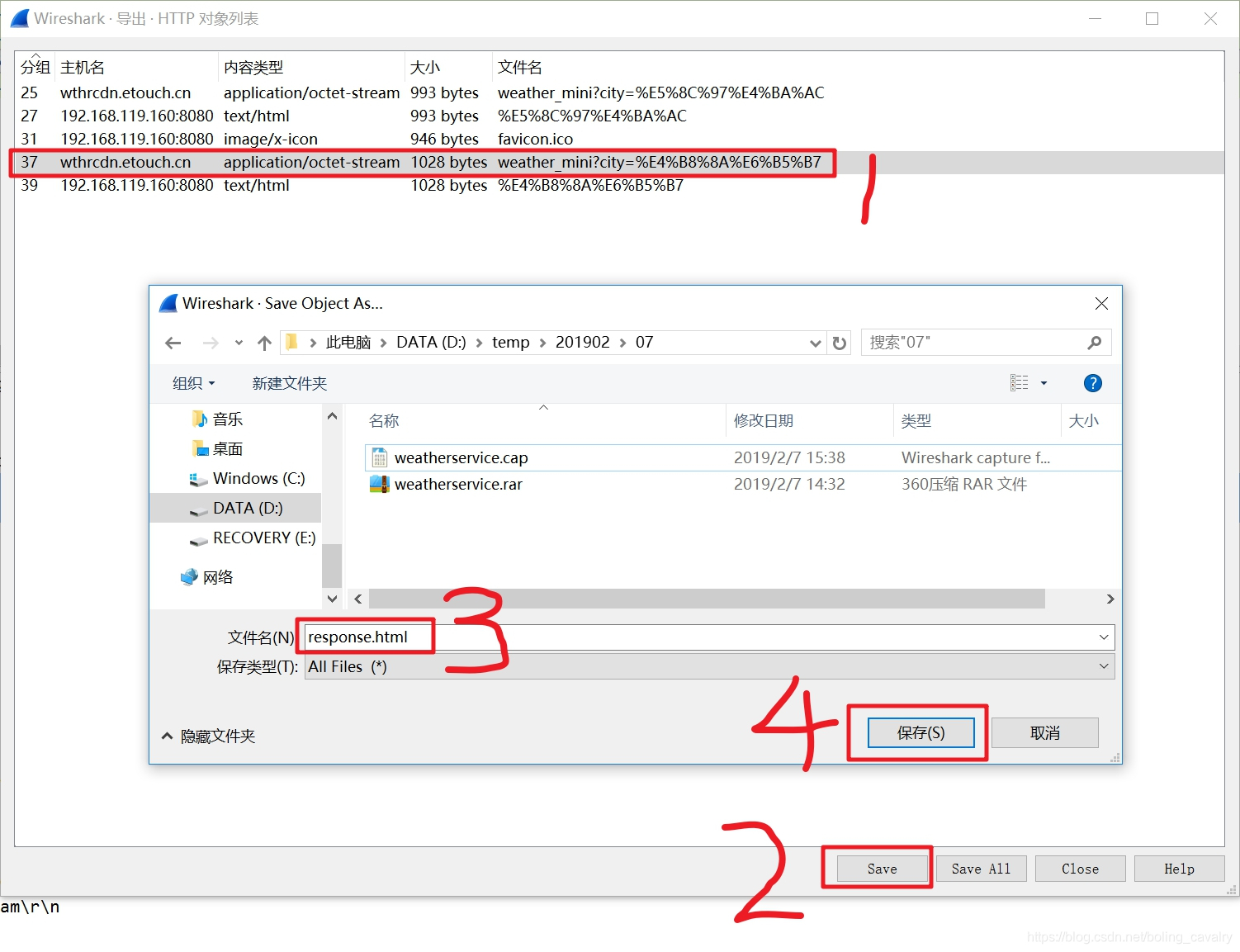Image resolution: width=1240 pixels, height=952 pixels.
Task: Open the 组织 menu
Action: tap(194, 383)
